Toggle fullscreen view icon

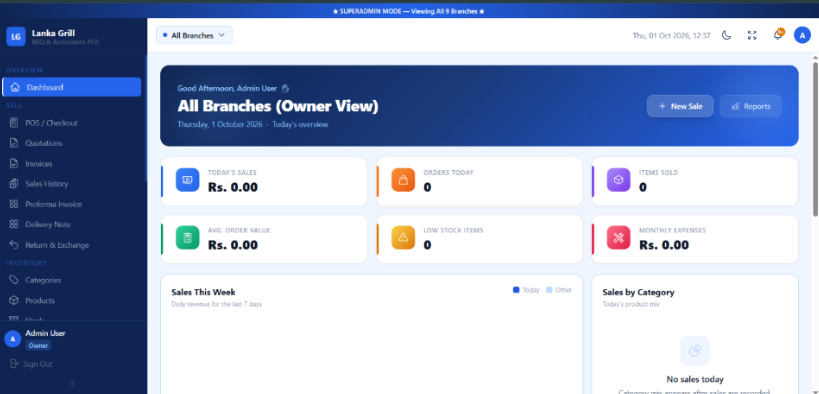coord(752,36)
